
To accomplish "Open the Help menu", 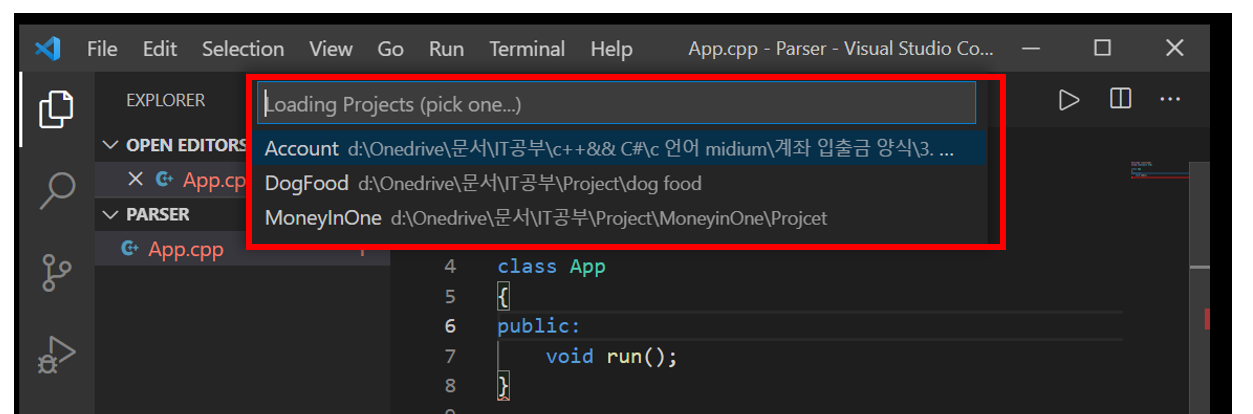I will (x=611, y=48).
